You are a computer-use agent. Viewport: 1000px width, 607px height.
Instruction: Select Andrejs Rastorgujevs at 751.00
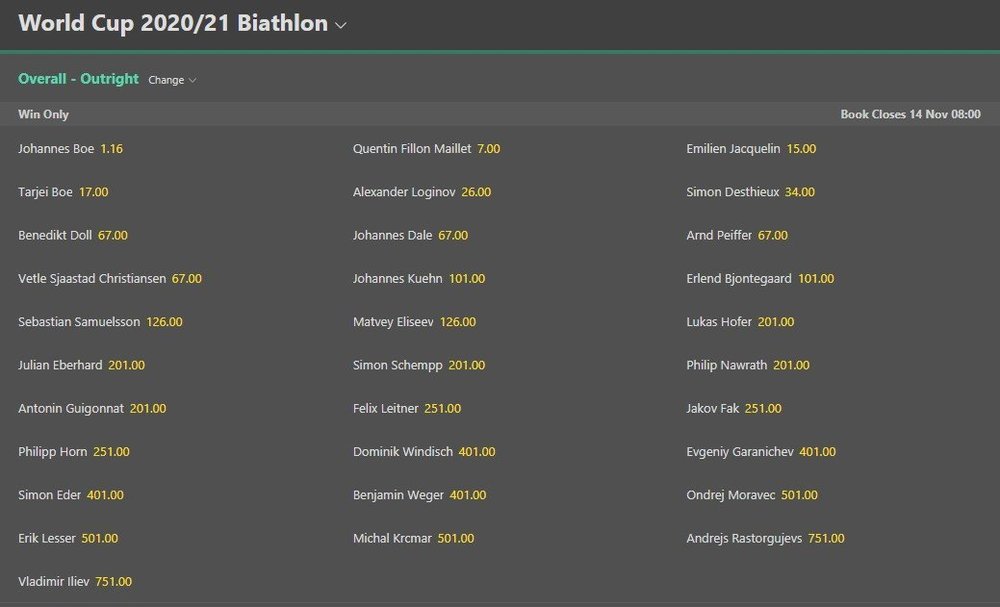coord(825,539)
